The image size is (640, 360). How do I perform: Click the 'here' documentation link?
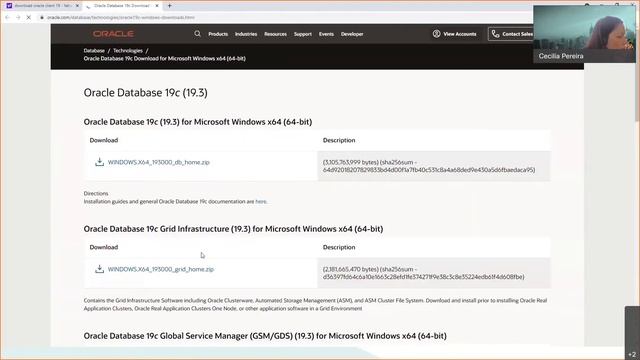coord(260,201)
